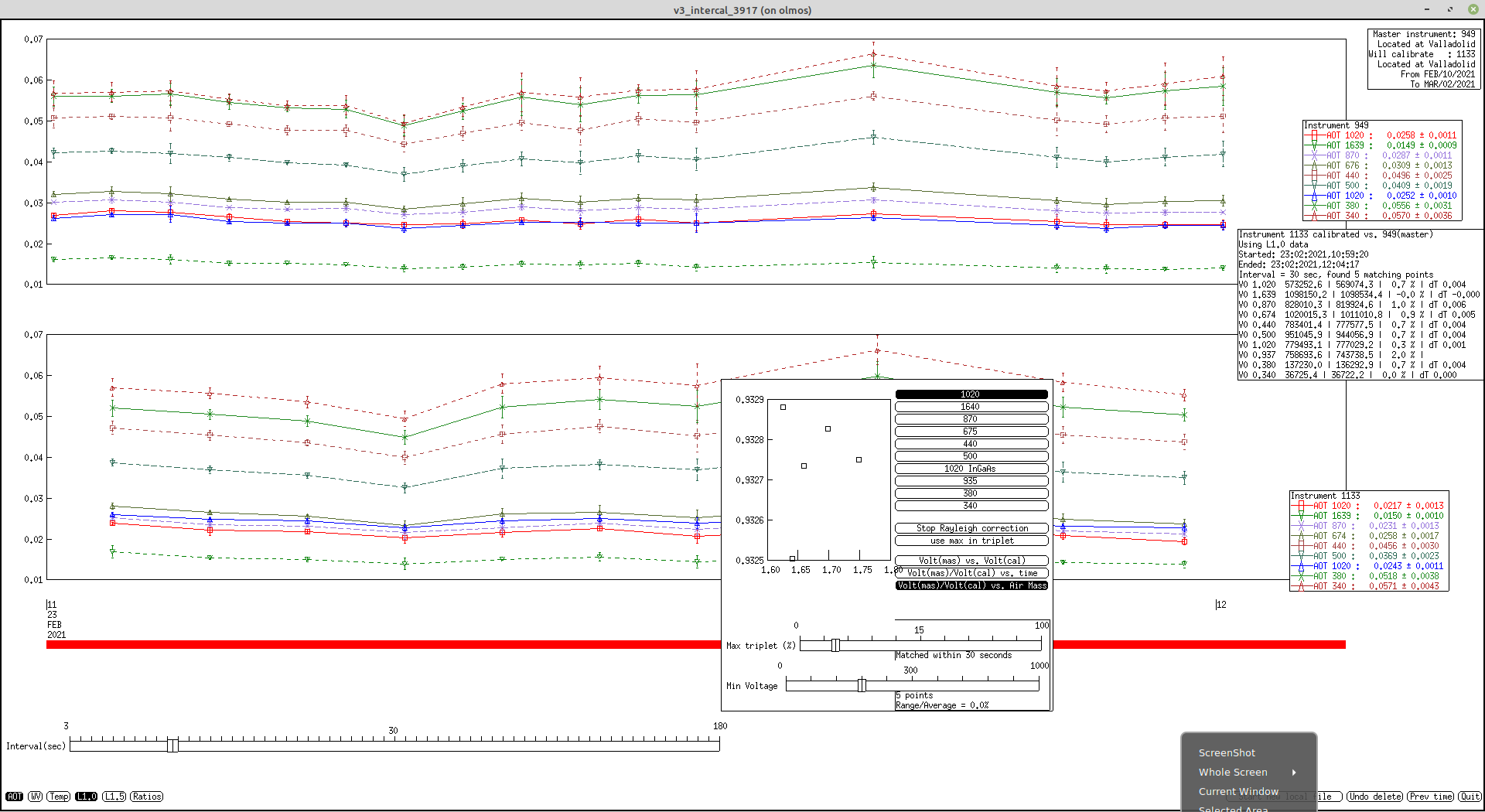The width and height of the screenshot is (1485, 812).
Task: Click the V0 0.937 row in calibration table
Action: pos(1330,355)
